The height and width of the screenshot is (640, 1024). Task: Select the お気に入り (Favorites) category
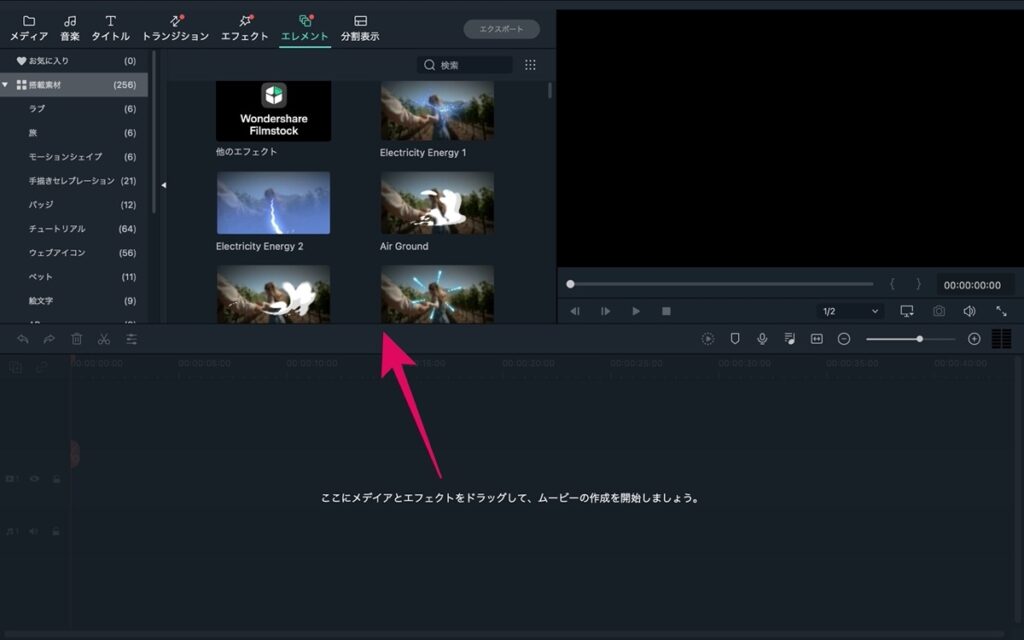tap(75, 61)
